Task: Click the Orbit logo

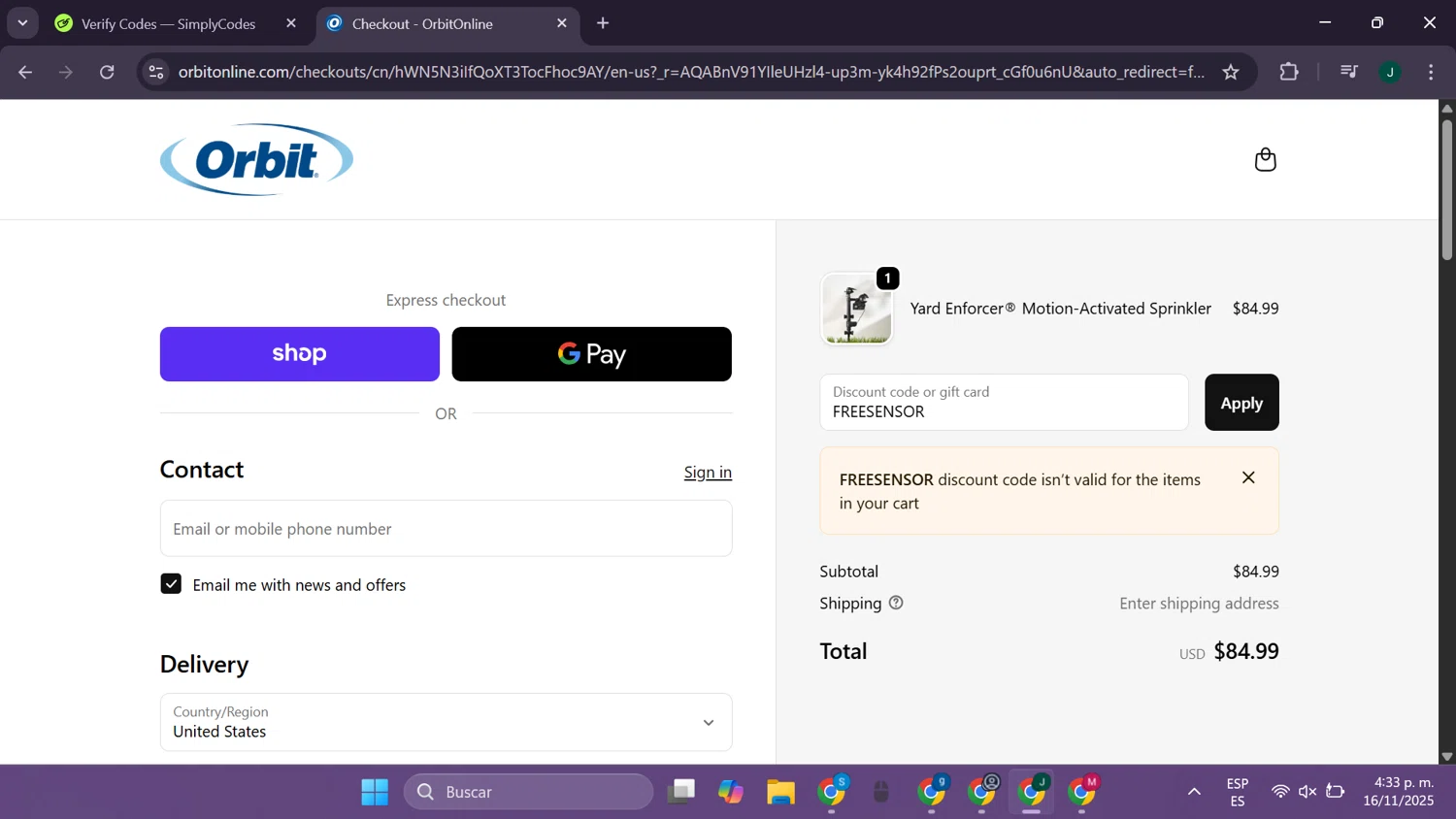Action: tap(256, 159)
